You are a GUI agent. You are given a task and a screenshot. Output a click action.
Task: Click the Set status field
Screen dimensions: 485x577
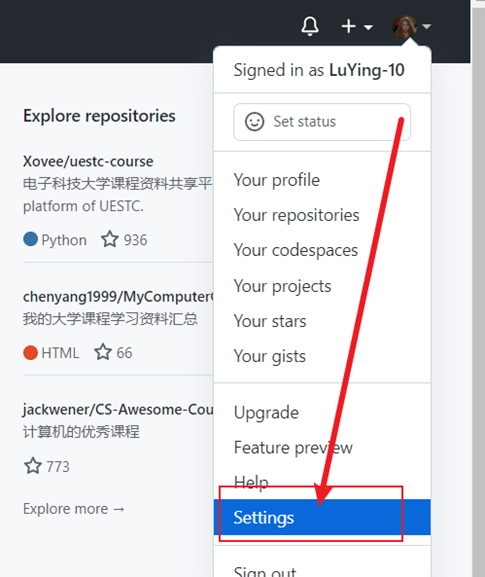[322, 122]
